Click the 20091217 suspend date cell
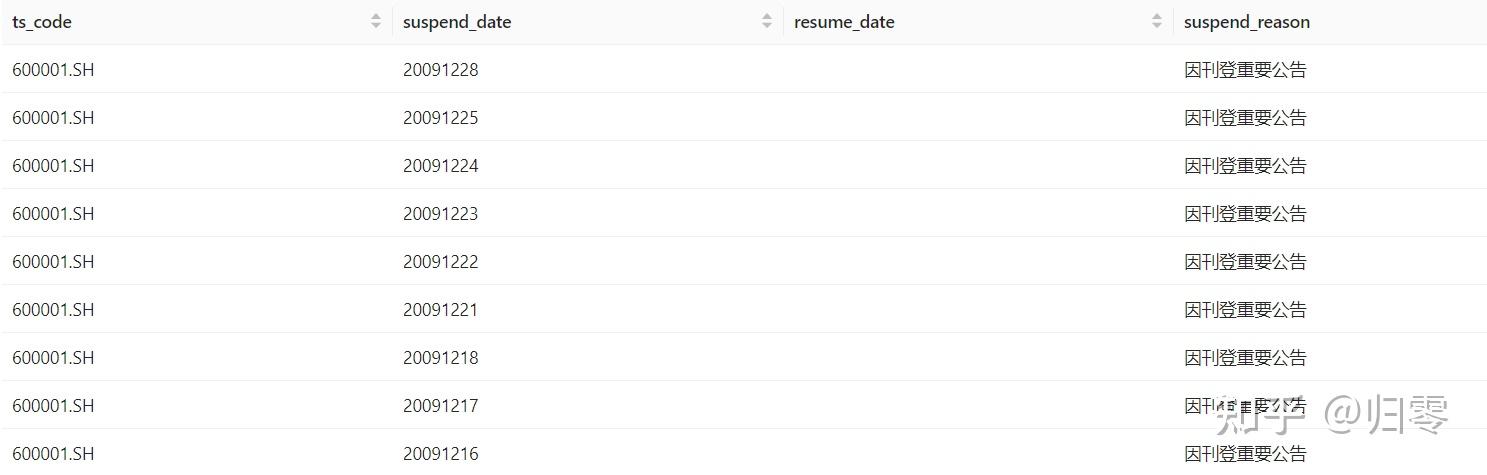Image resolution: width=1487 pixels, height=475 pixels. click(x=441, y=406)
